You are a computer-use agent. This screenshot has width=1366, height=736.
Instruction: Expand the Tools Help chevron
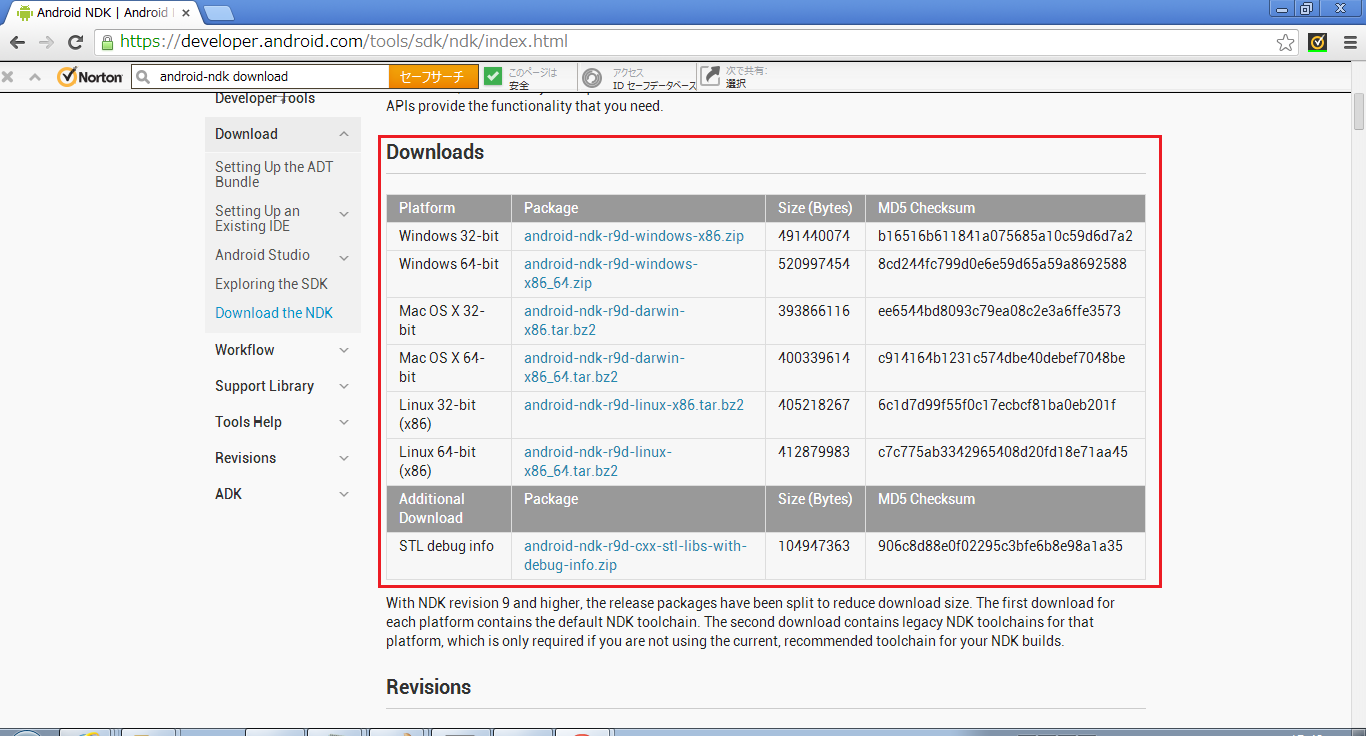pos(343,422)
